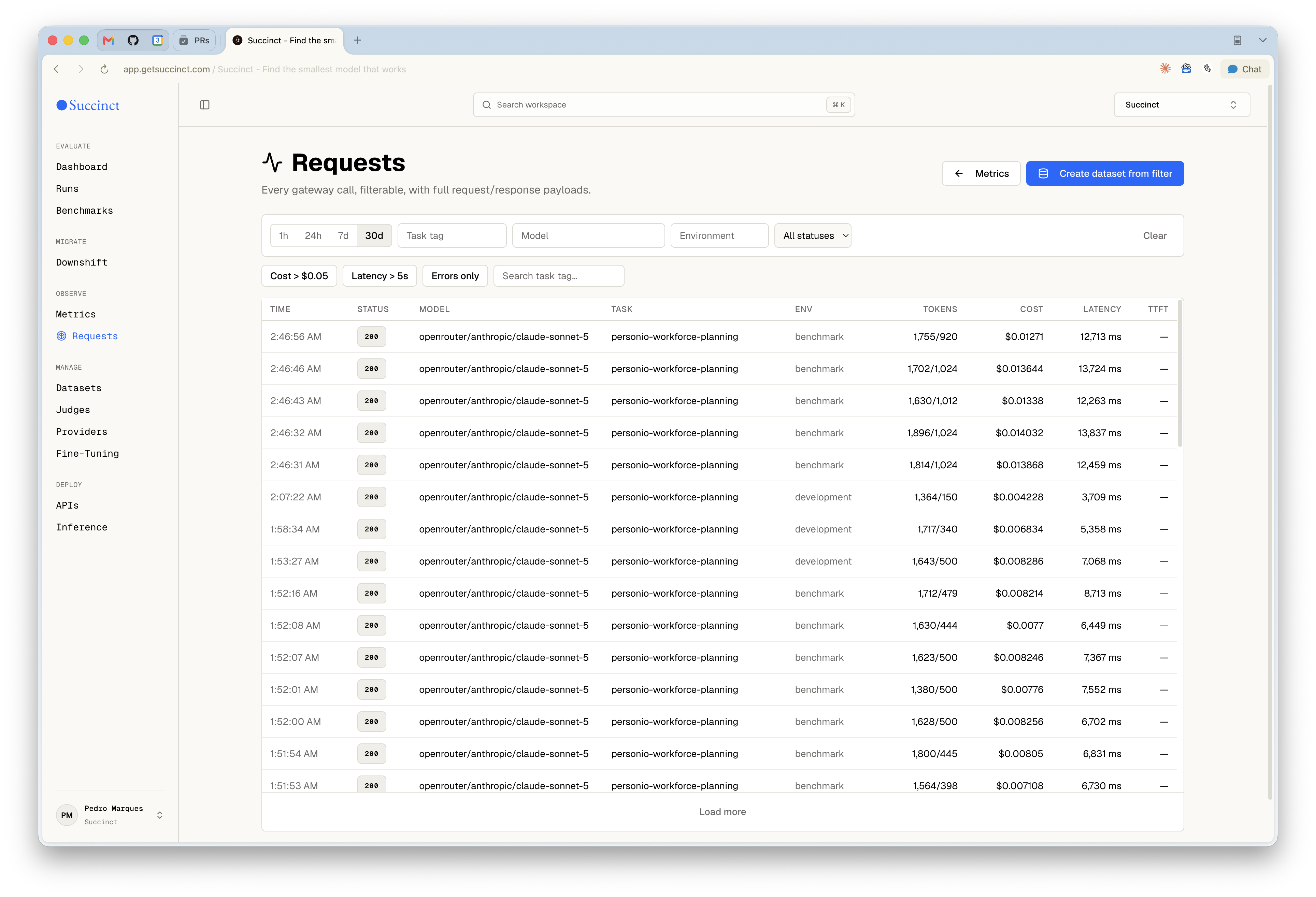Reload the current page
The height and width of the screenshot is (897, 1316).
pos(104,69)
